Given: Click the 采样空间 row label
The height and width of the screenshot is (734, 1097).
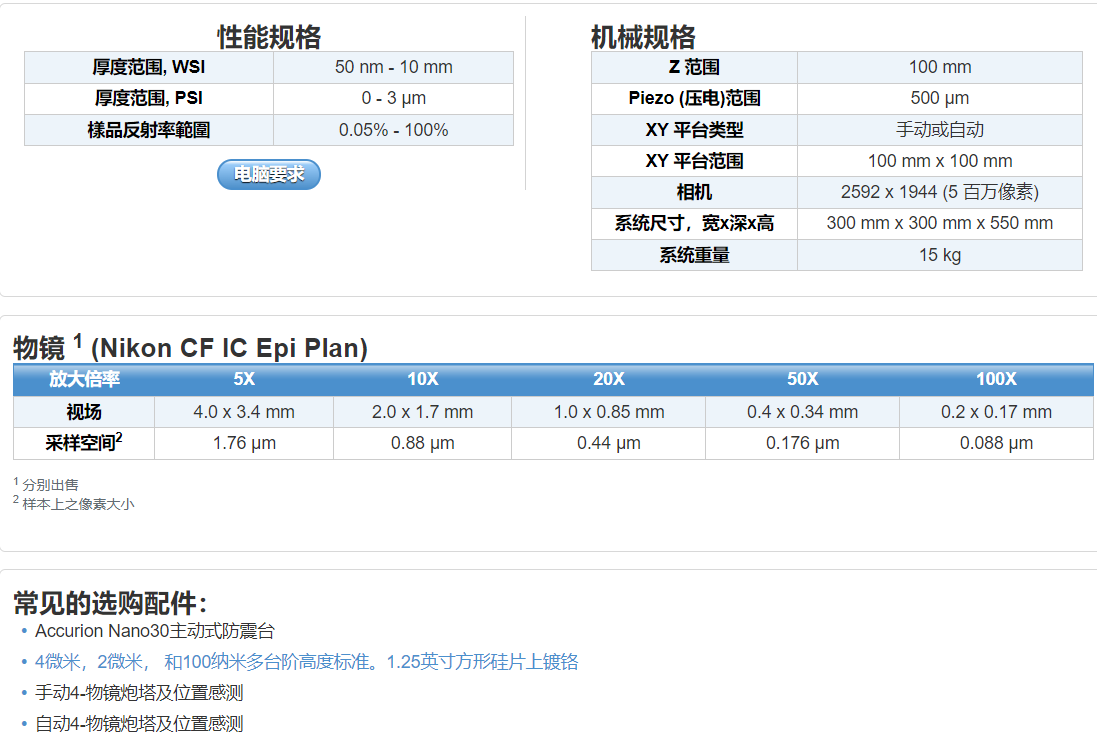Looking at the screenshot, I should tap(84, 442).
